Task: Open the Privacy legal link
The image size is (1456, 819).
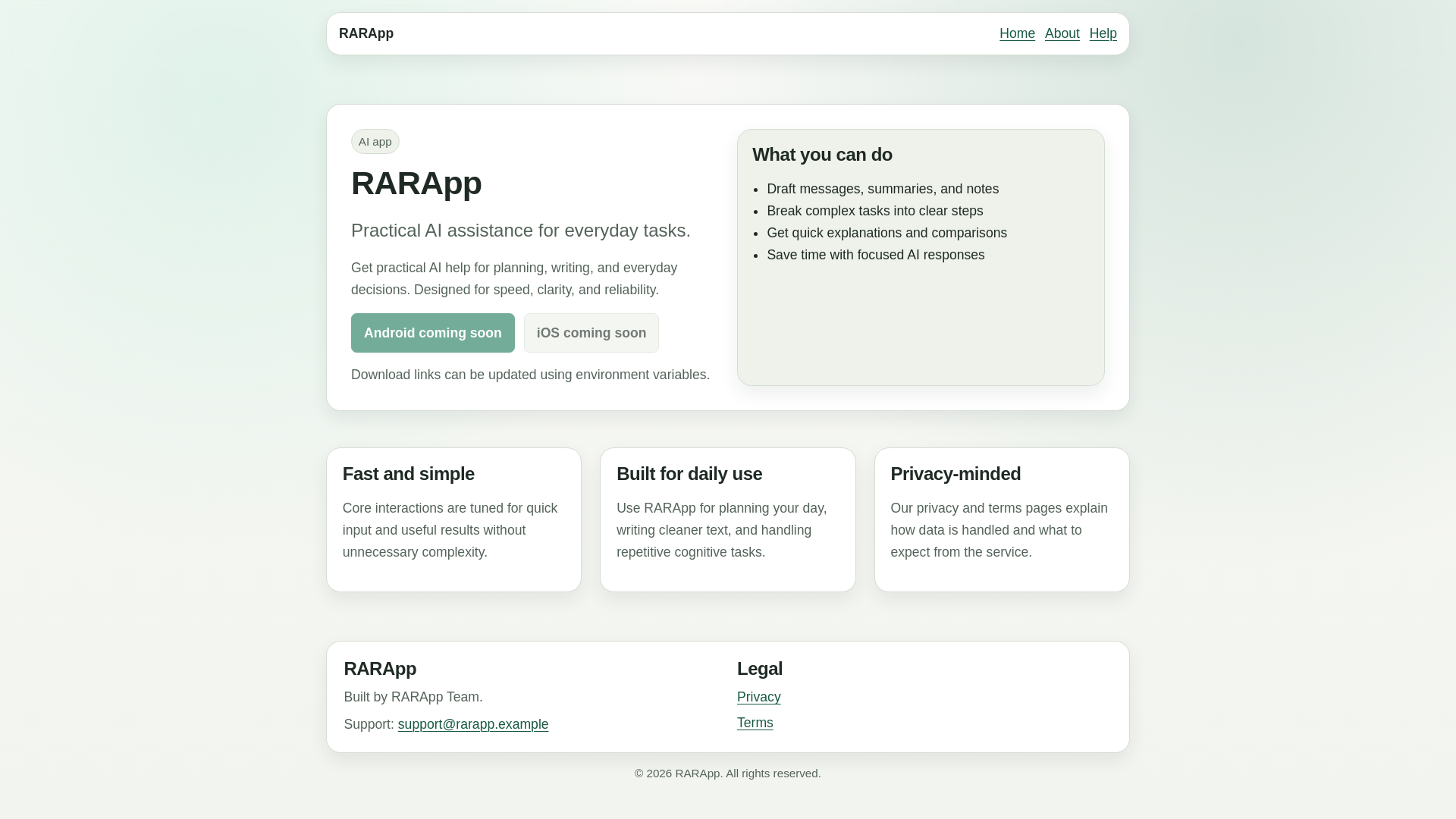Action: pyautogui.click(x=758, y=697)
